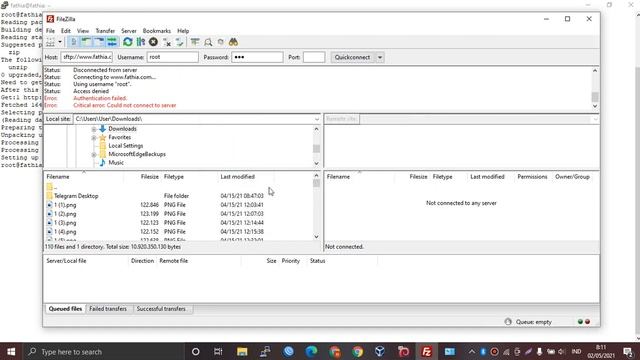640x360 pixels.
Task: Click the message log scrollbar down arrow
Action: click(595, 106)
